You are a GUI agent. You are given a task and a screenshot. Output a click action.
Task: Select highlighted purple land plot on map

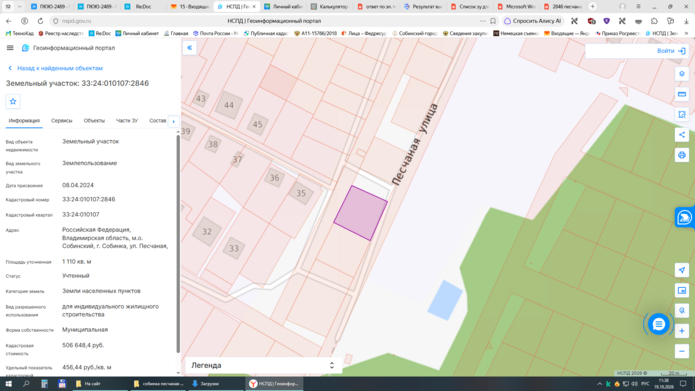pyautogui.click(x=361, y=213)
